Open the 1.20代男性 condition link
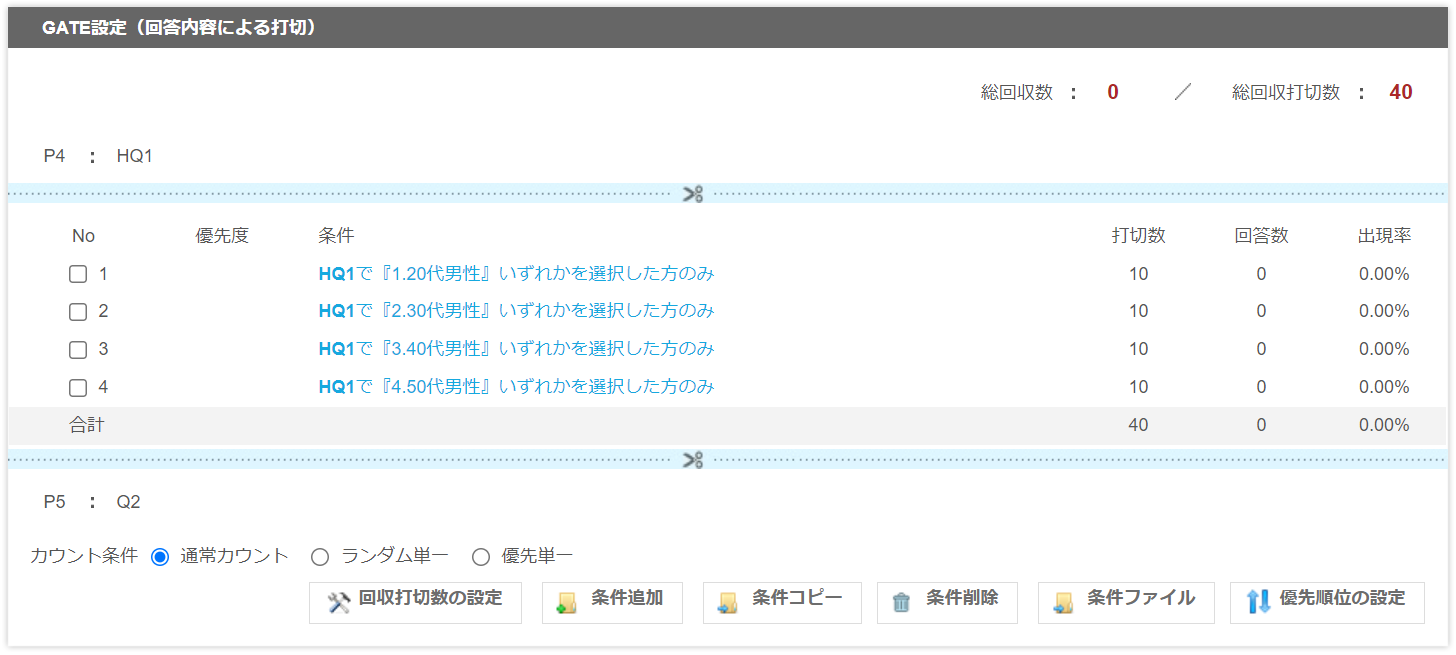Screen dimensions: 1456x655 click(516, 274)
